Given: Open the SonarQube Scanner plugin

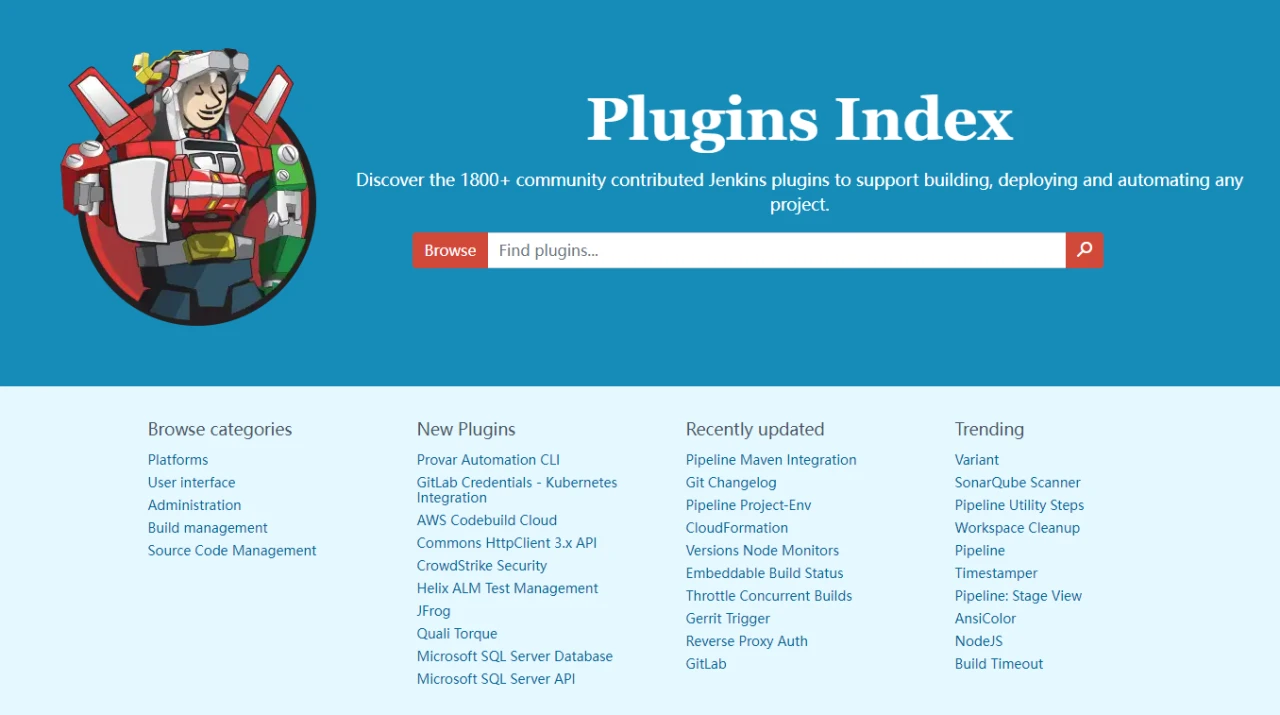Looking at the screenshot, I should point(1017,483).
